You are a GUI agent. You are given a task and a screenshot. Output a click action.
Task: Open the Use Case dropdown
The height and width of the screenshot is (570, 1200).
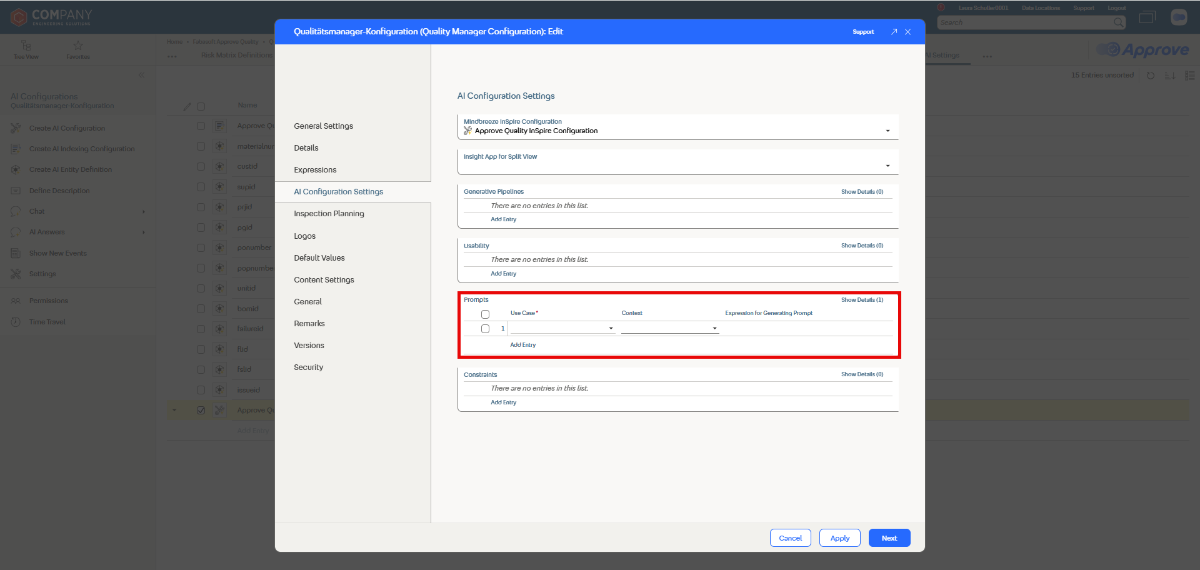(562, 328)
